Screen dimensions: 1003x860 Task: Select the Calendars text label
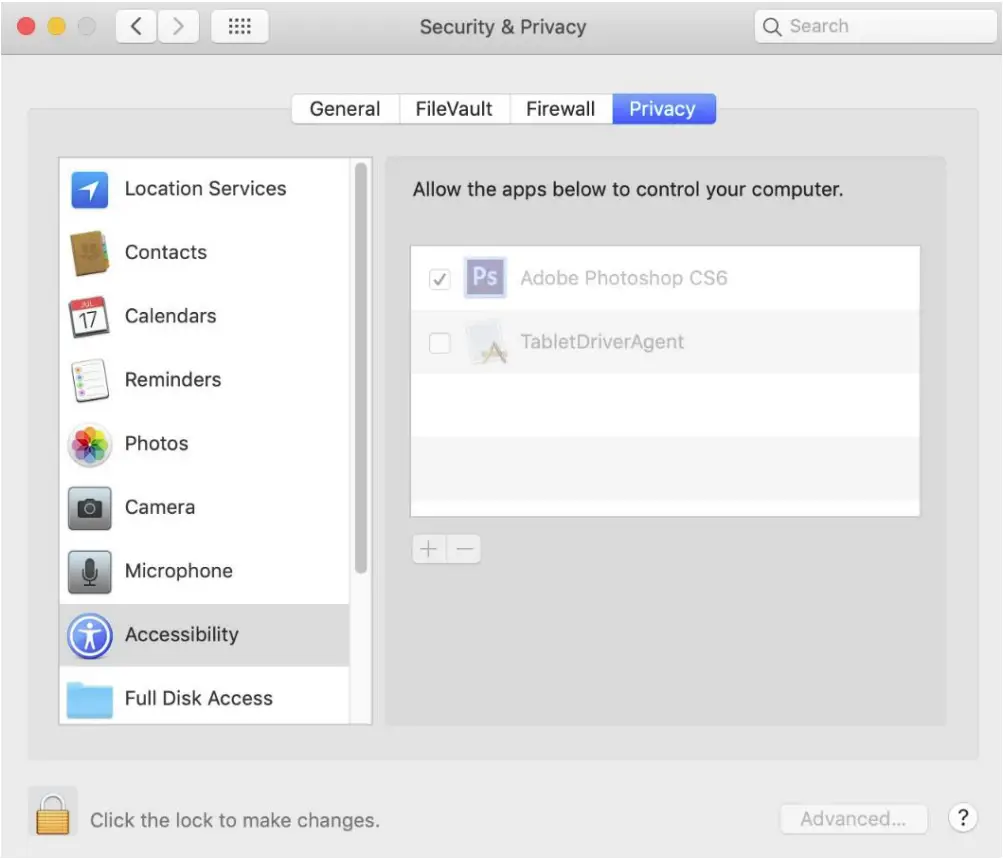pos(170,316)
